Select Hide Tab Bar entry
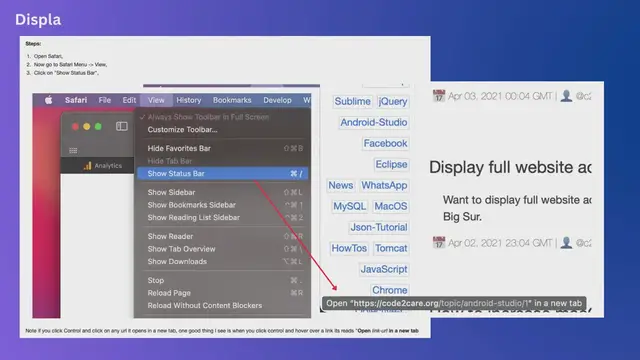 tap(222, 161)
